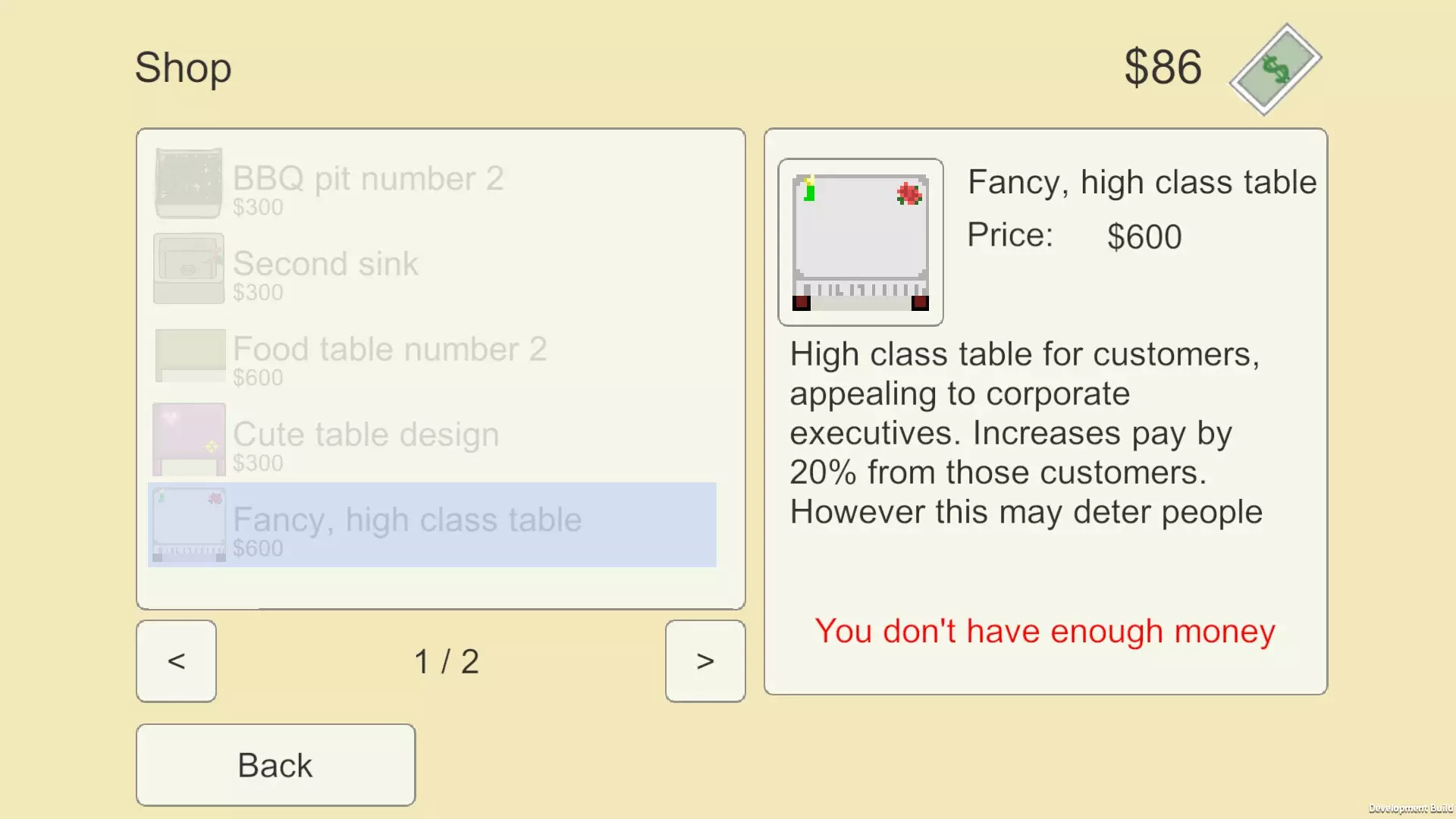Select the Fancy, high class table entry
The width and height of the screenshot is (1456, 819).
tap(432, 525)
